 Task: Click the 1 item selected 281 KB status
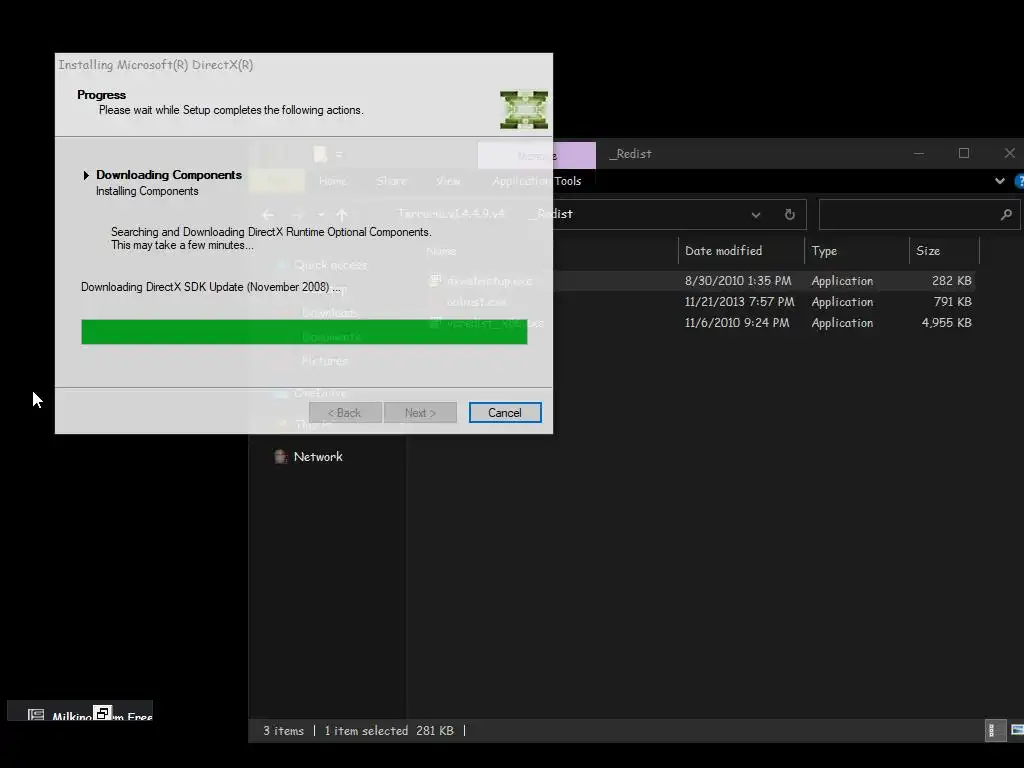pos(389,731)
